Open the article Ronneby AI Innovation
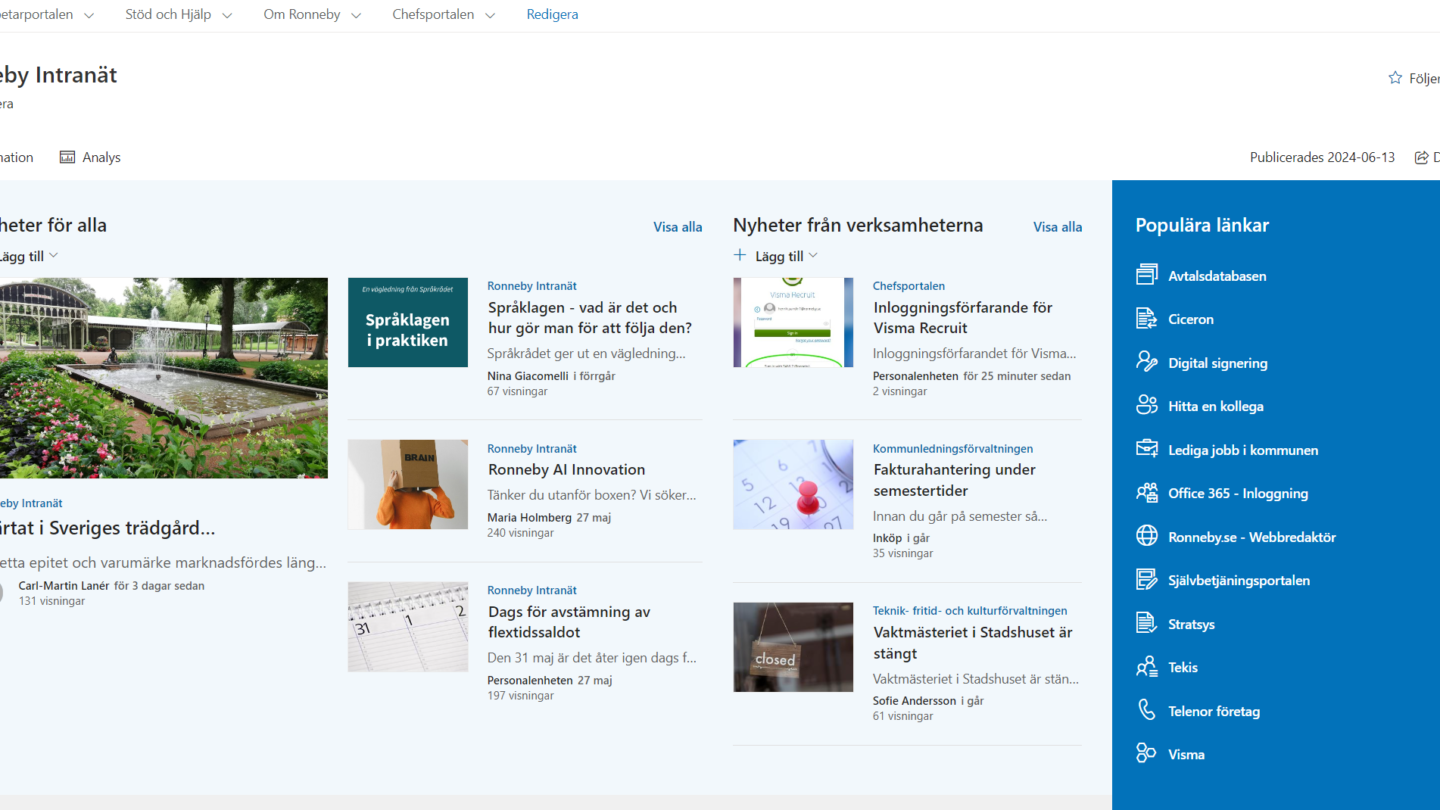The width and height of the screenshot is (1440, 810). pyautogui.click(x=566, y=470)
